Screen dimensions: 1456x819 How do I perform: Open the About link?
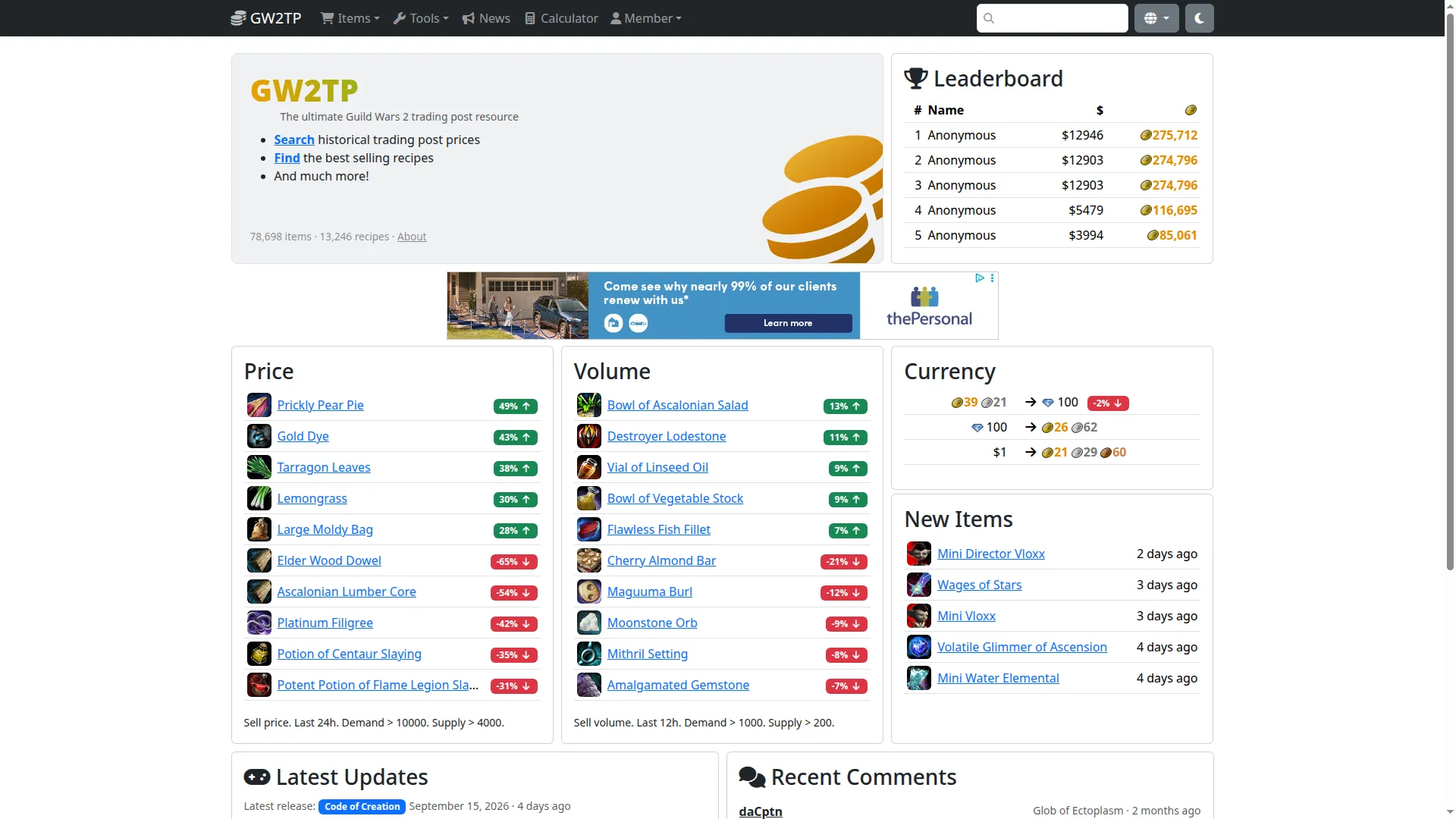tap(412, 237)
